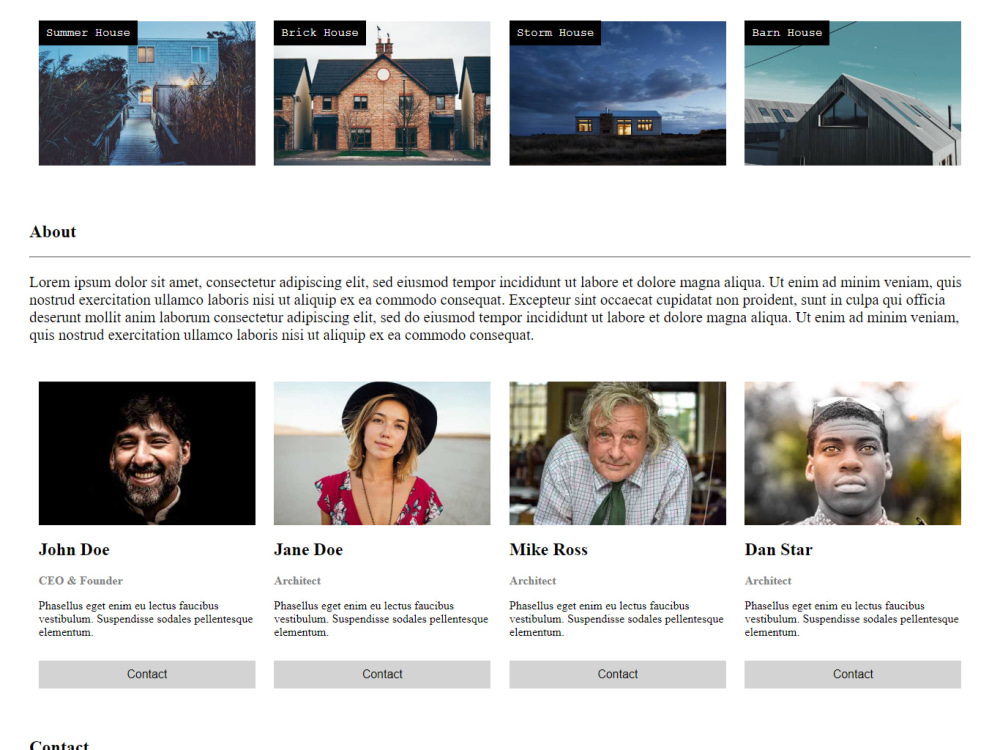Screen dimensions: 1000x750
Task: Click Jane Doe's Architect title
Action: pyautogui.click(x=297, y=581)
